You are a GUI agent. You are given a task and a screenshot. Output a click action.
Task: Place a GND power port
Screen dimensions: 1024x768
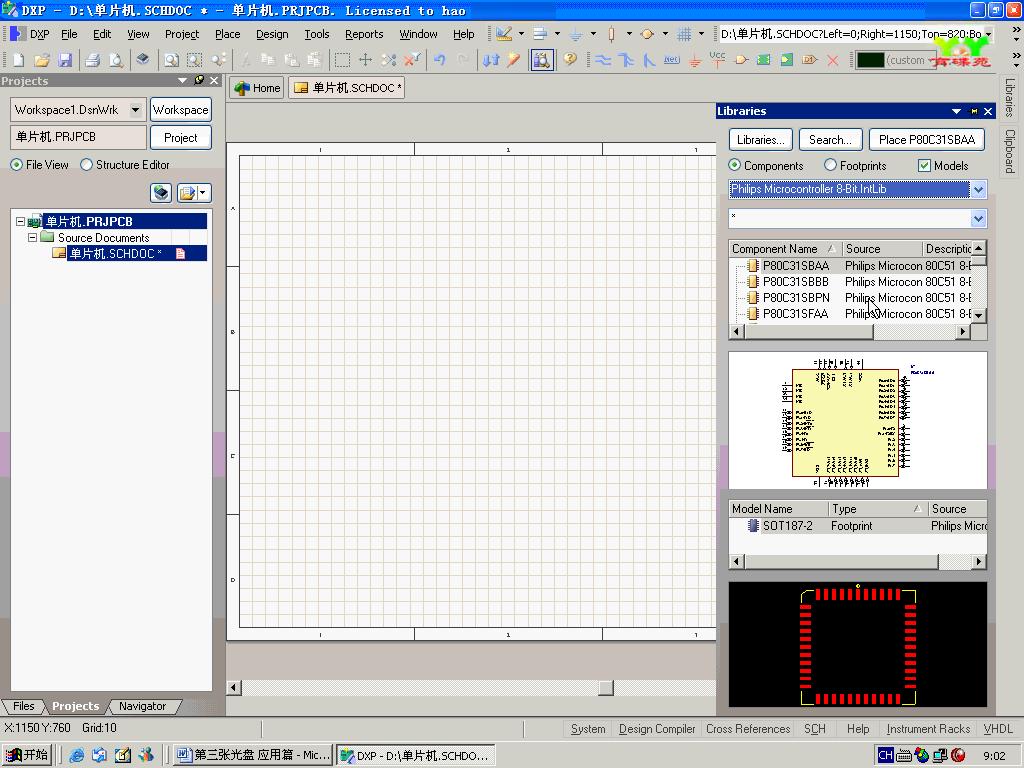tap(695, 60)
